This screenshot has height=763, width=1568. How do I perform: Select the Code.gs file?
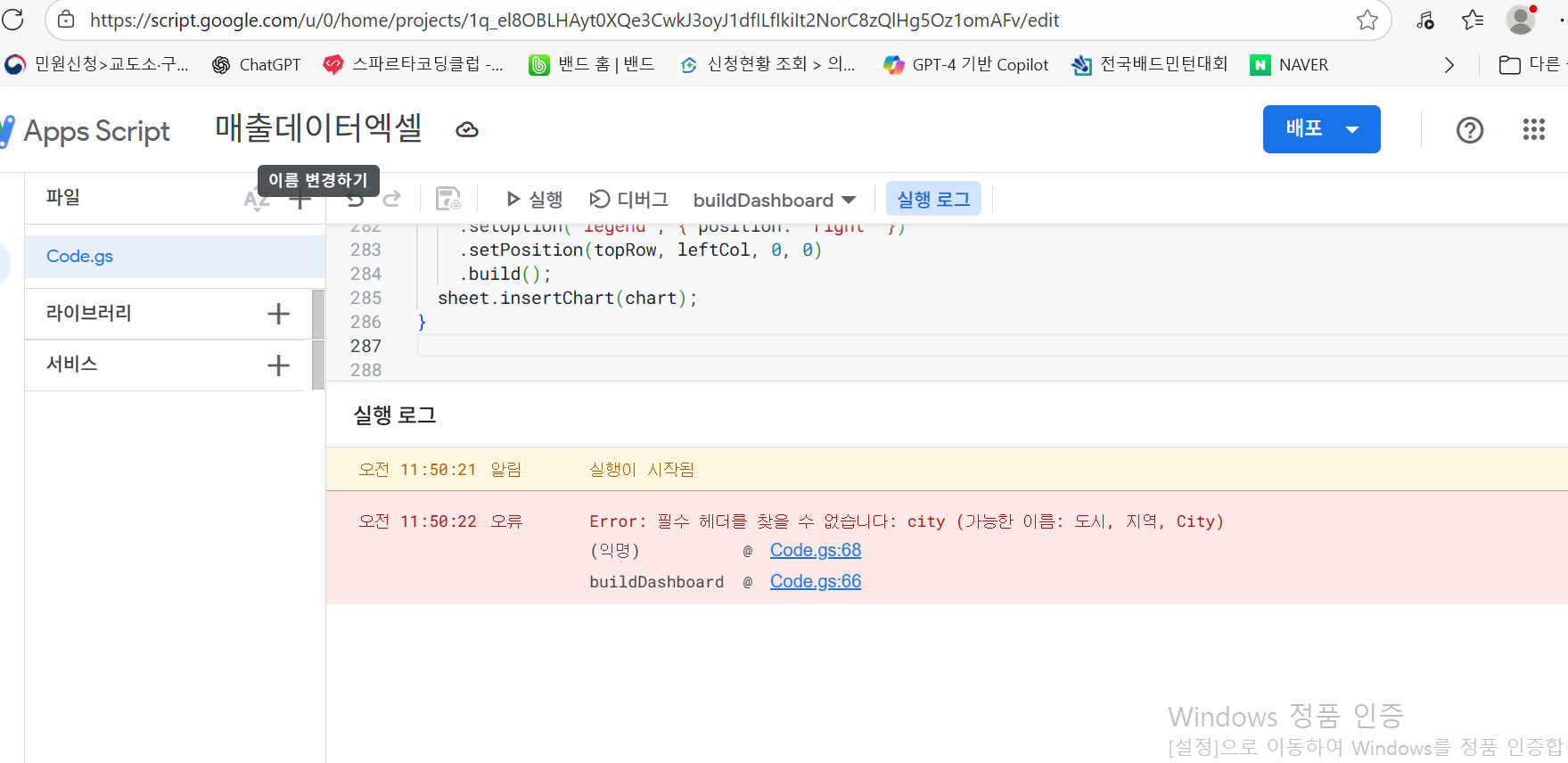pyautogui.click(x=175, y=257)
